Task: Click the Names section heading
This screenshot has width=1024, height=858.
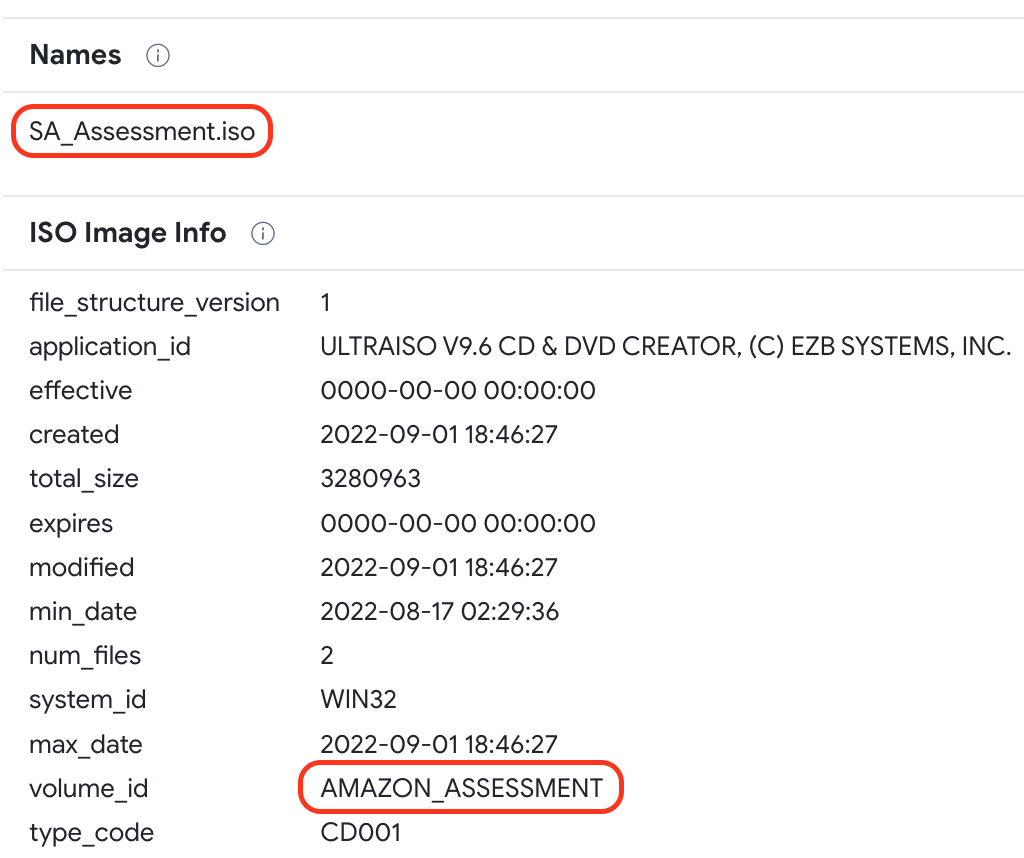Action: pos(75,55)
